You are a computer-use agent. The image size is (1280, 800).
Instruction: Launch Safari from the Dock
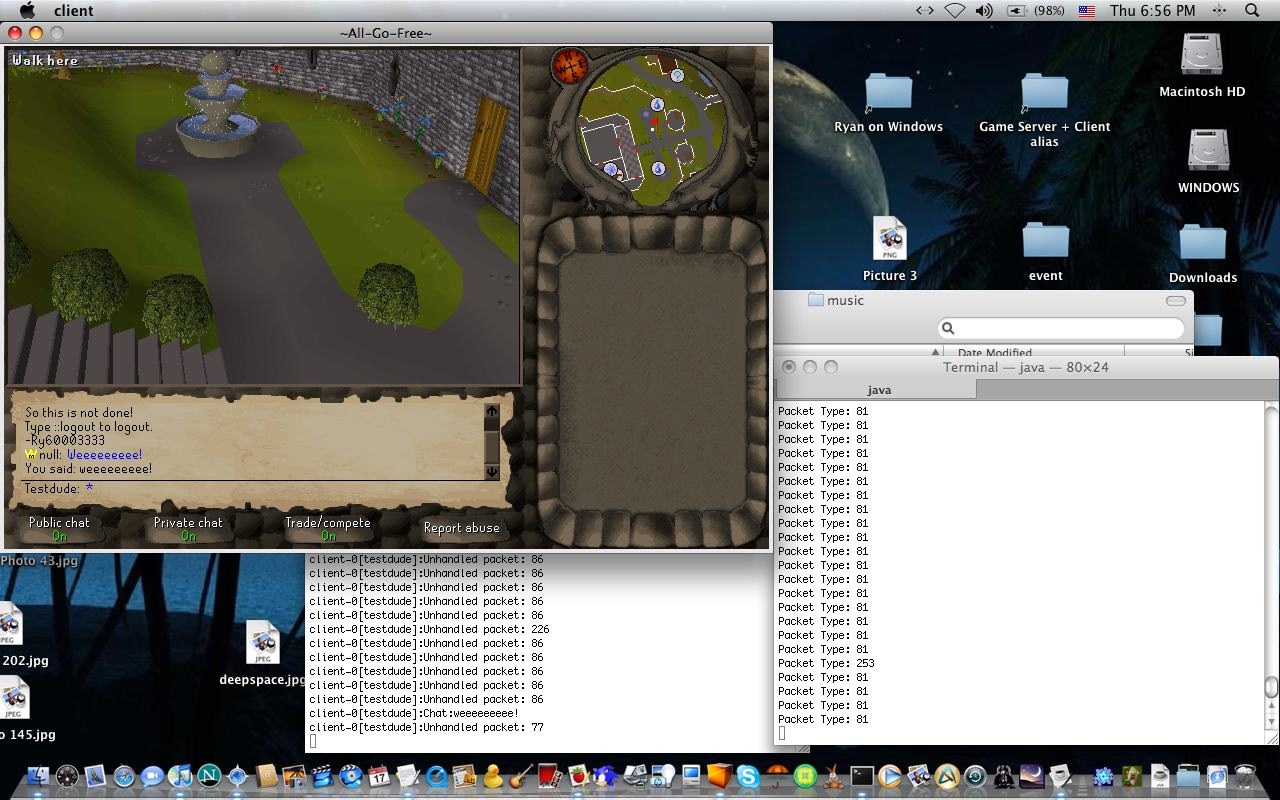click(124, 776)
